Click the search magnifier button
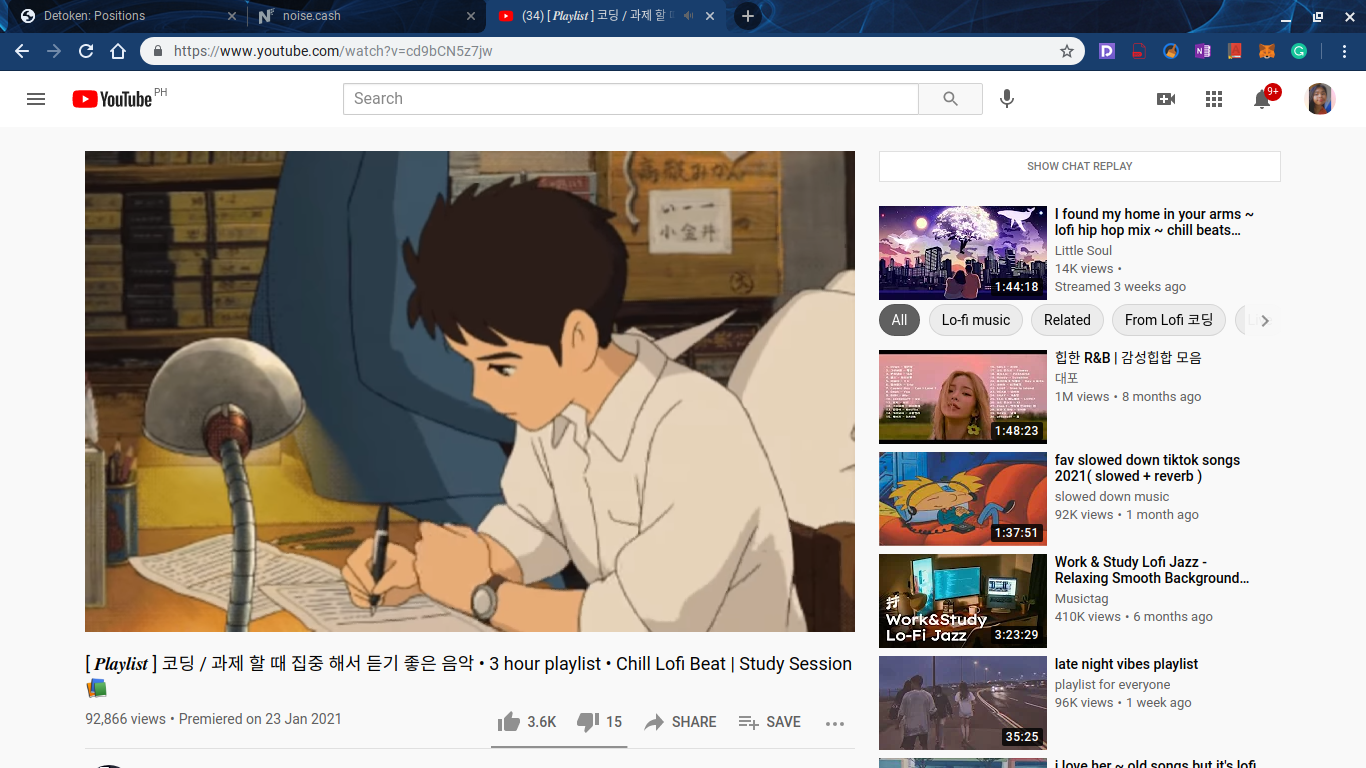This screenshot has width=1366, height=768. click(x=950, y=99)
